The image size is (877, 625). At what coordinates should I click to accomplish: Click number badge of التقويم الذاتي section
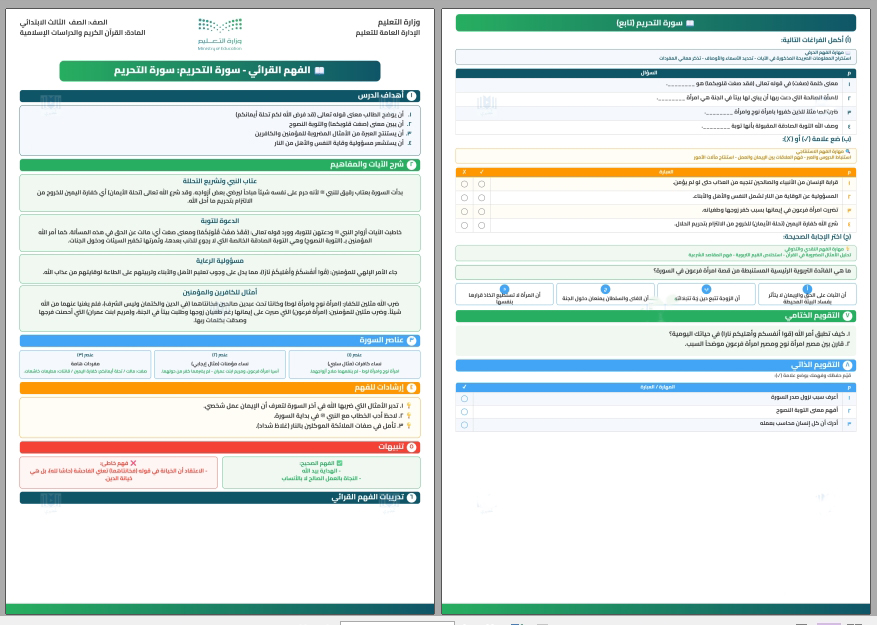pos(847,365)
